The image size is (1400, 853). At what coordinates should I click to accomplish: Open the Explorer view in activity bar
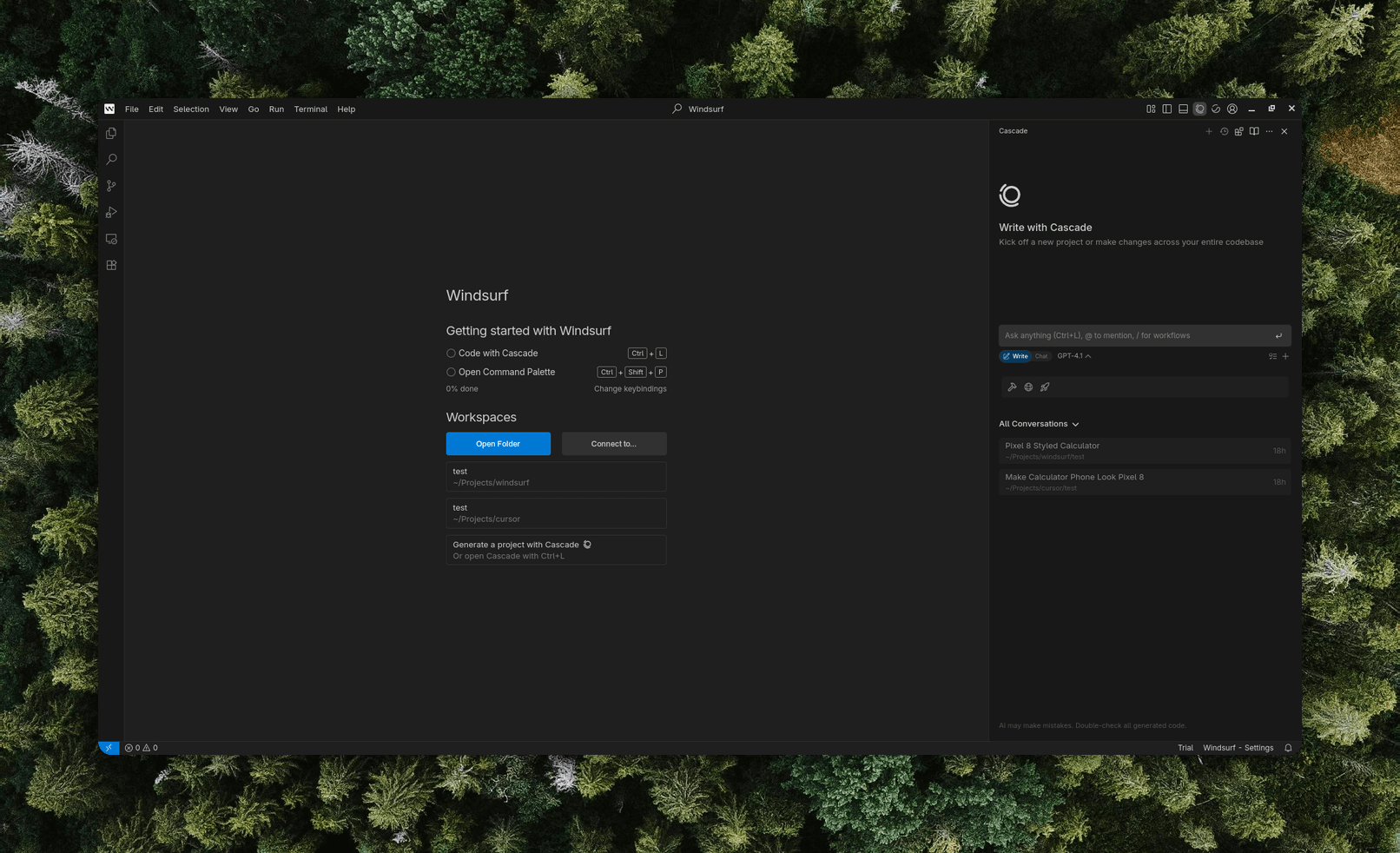click(x=111, y=133)
